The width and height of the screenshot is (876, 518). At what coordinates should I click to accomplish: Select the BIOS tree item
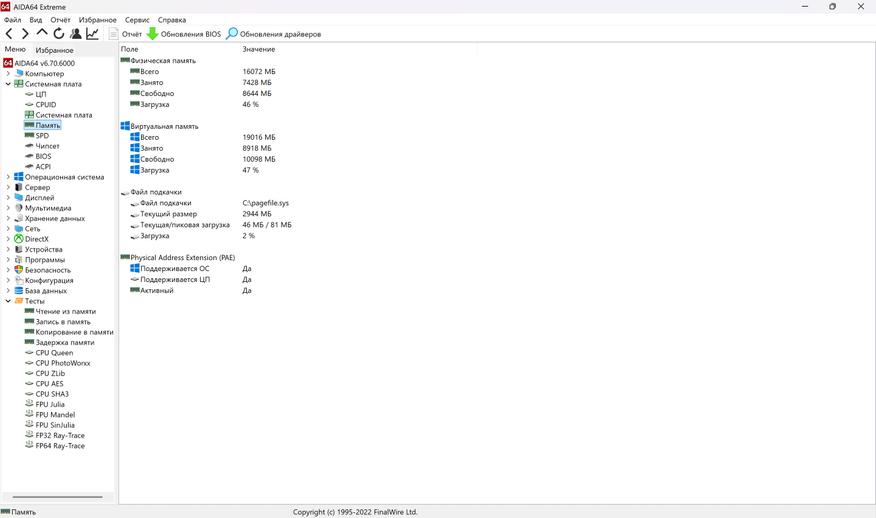43,156
